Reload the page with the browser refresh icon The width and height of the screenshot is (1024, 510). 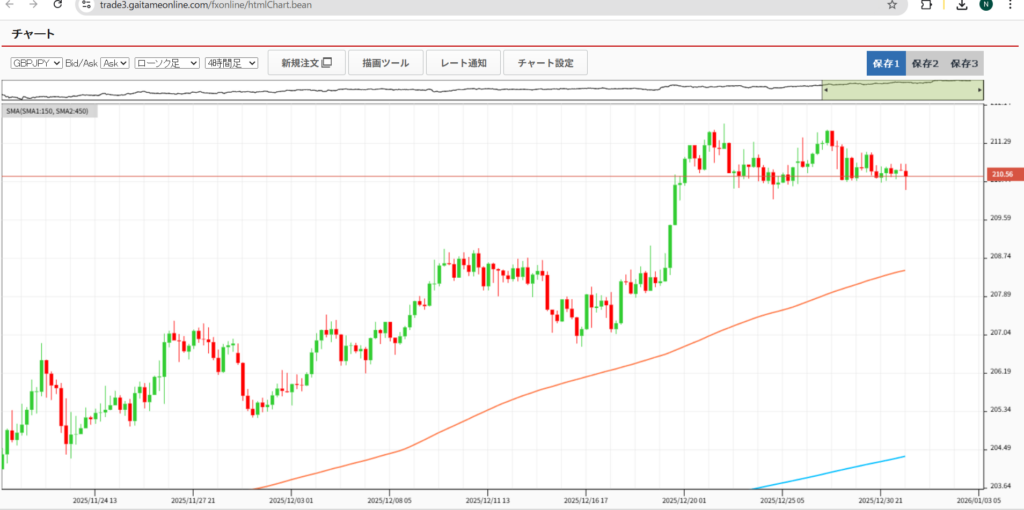click(58, 5)
